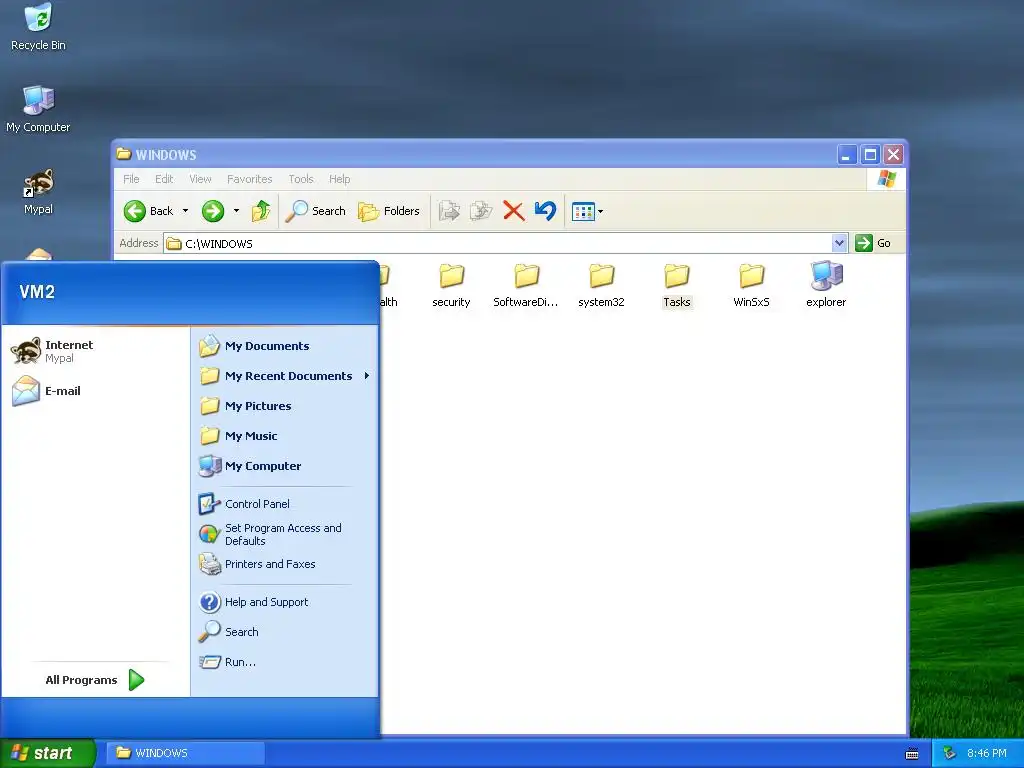1024x768 pixels.
Task: Open My Documents in Start menu
Action: click(285, 346)
